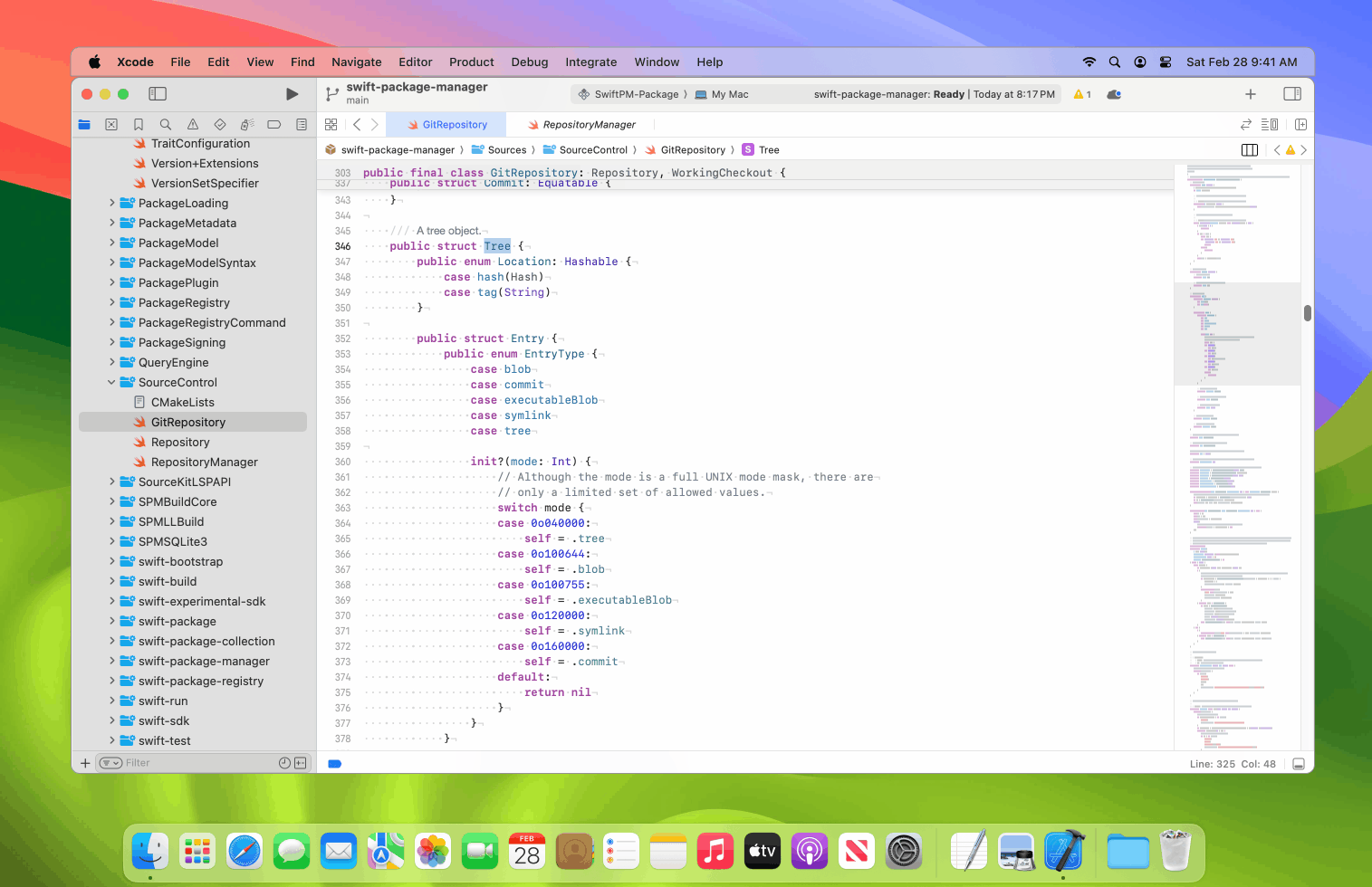Viewport: 1372px width, 887px height.
Task: Toggle the minimap columns button
Action: click(1250, 150)
